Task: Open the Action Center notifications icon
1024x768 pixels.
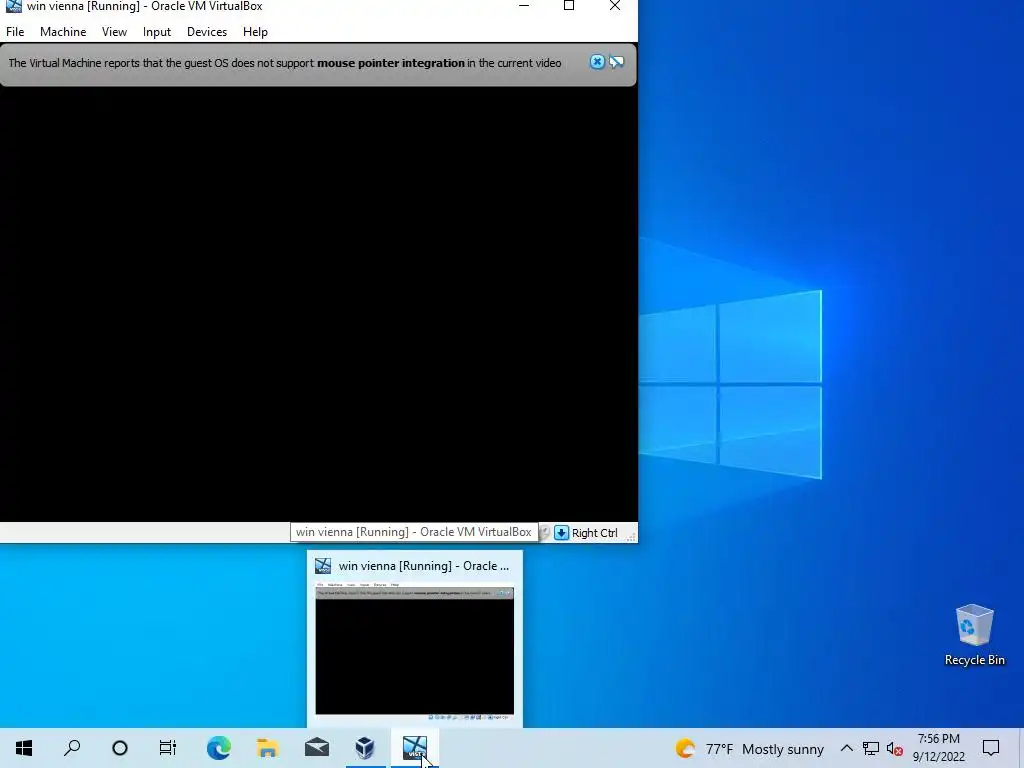Action: tap(991, 748)
